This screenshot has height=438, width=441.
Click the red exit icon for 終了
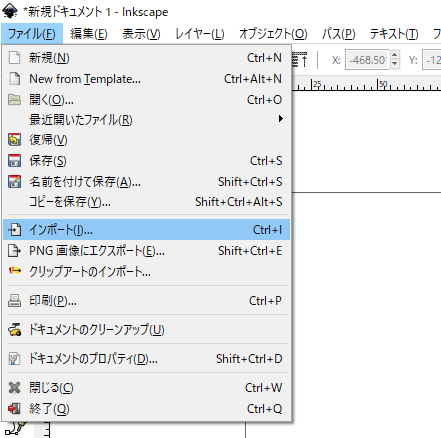14,408
